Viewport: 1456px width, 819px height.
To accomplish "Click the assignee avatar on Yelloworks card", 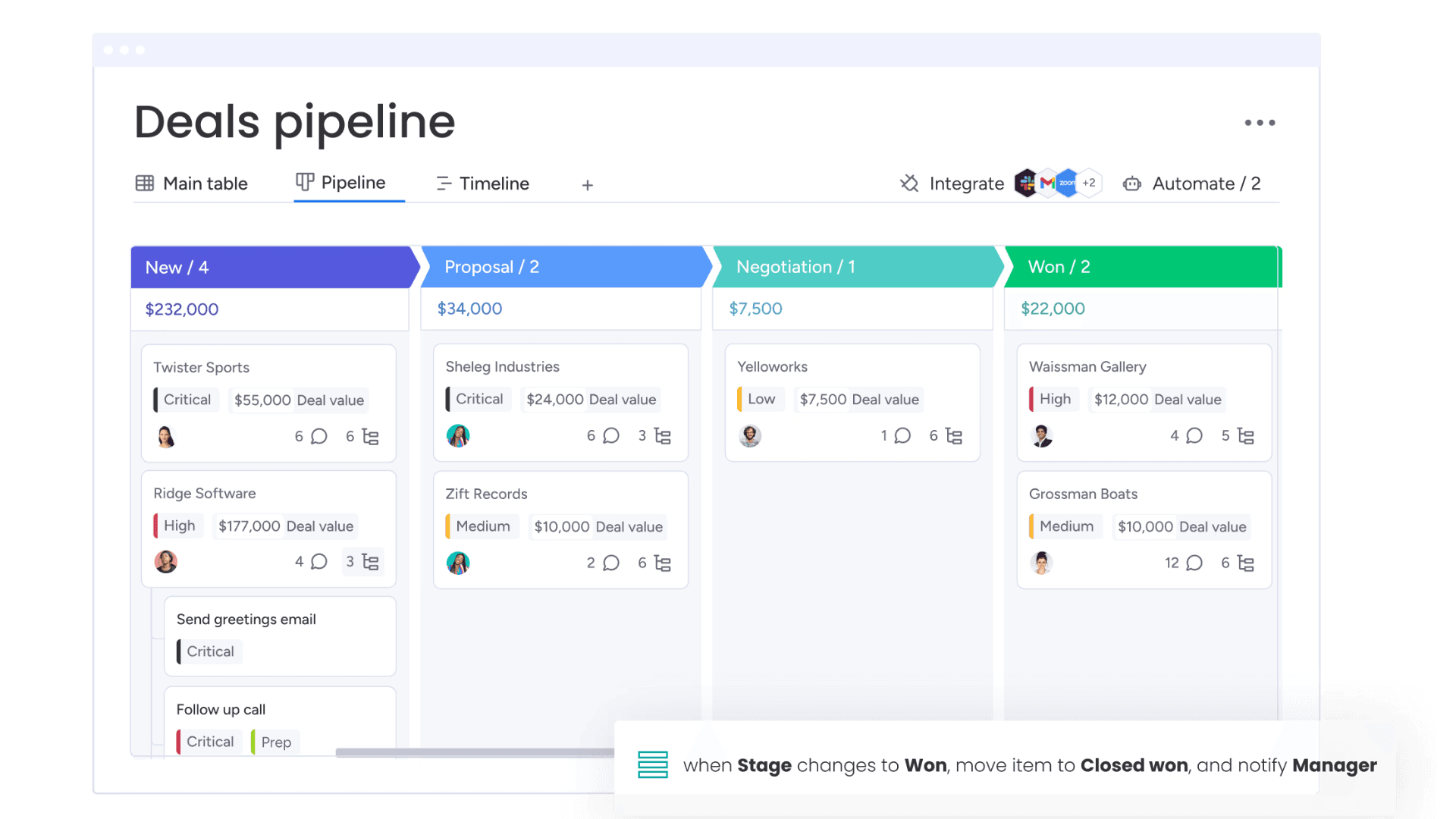I will coord(750,435).
